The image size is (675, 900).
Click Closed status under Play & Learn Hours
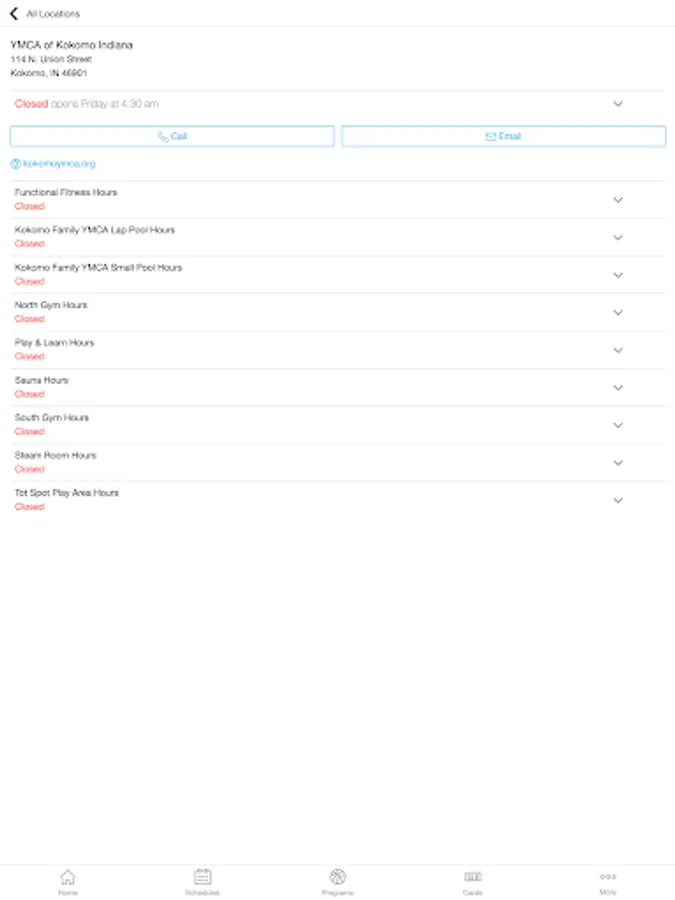(x=29, y=356)
